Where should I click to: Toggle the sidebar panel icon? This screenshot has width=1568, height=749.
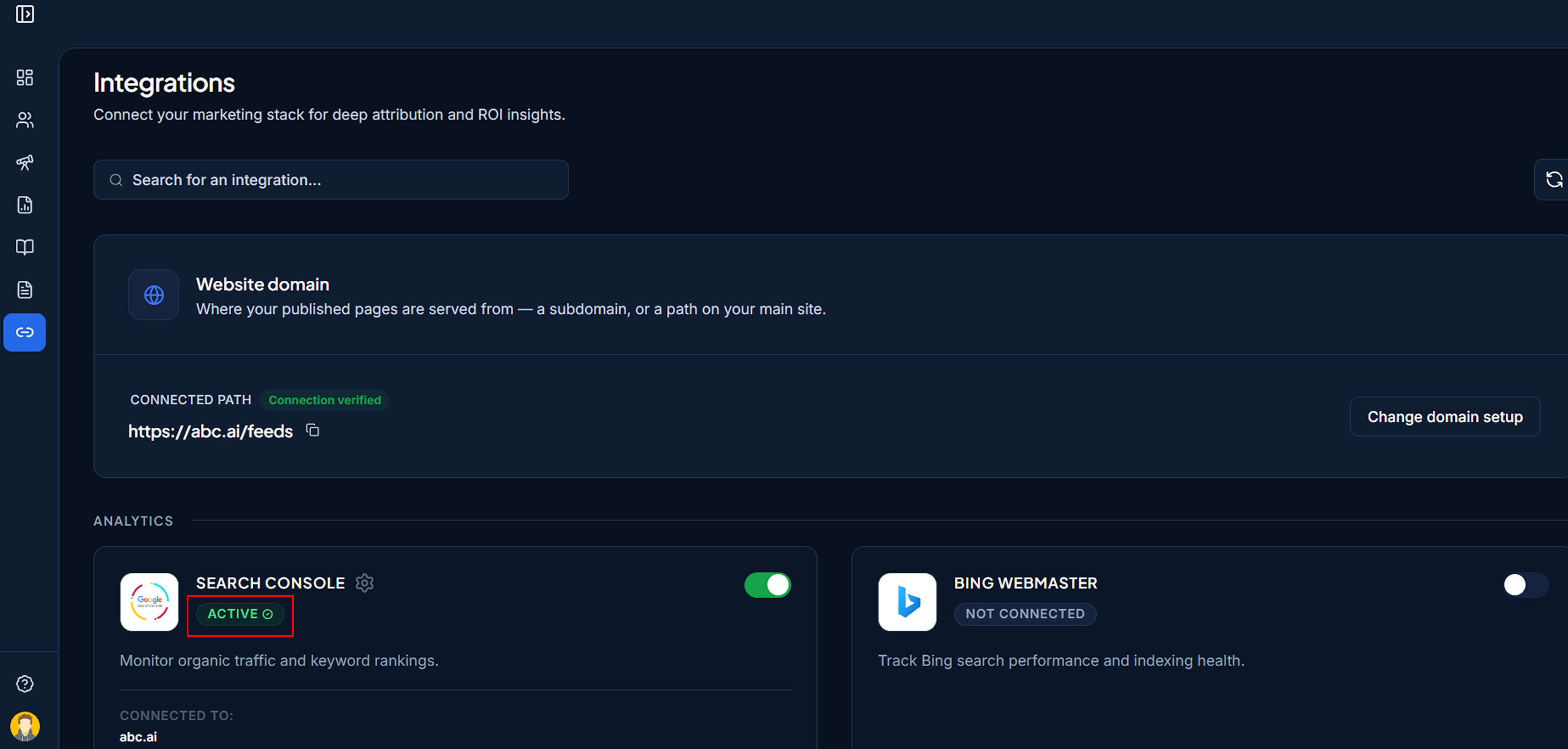(x=25, y=14)
